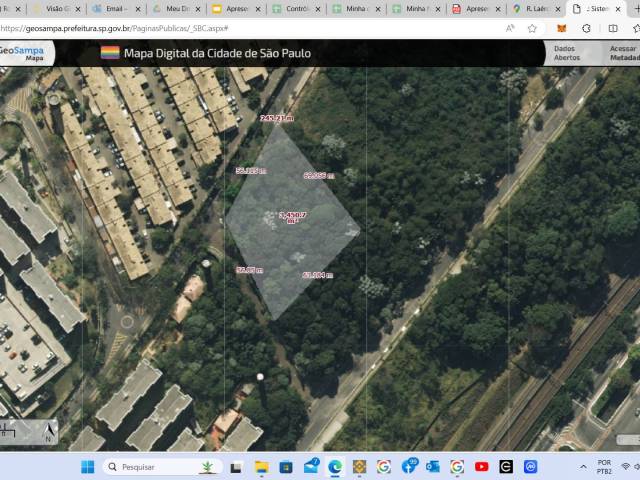640x480 pixels.
Task: Open the Wi-Fi network tray icon
Action: pos(625,467)
